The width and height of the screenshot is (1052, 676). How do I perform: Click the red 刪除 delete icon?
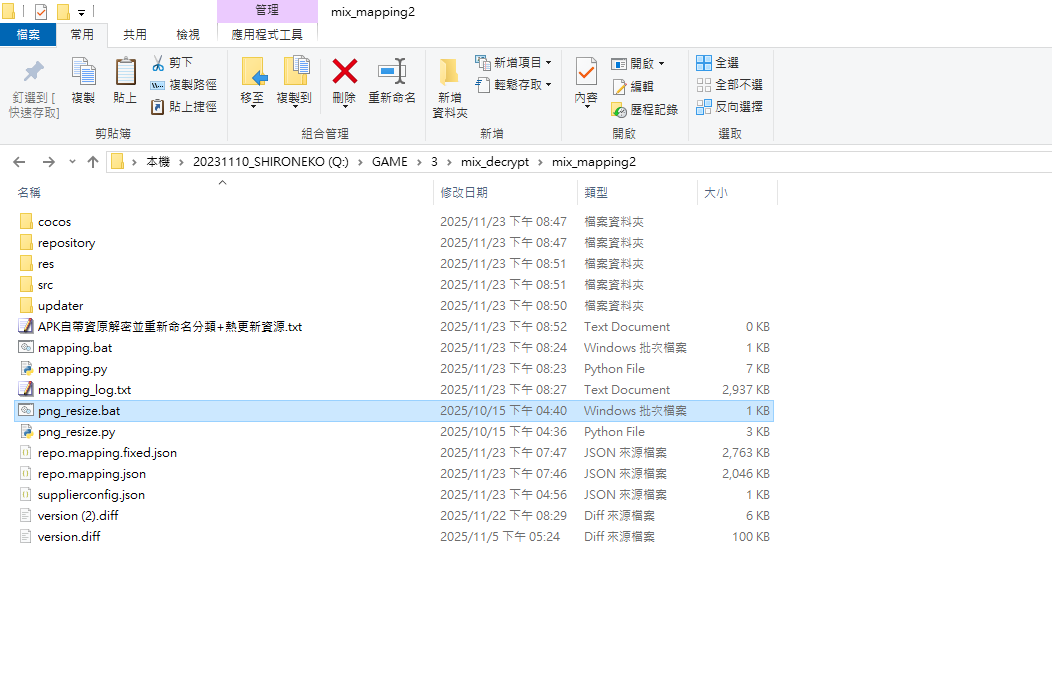pyautogui.click(x=344, y=72)
